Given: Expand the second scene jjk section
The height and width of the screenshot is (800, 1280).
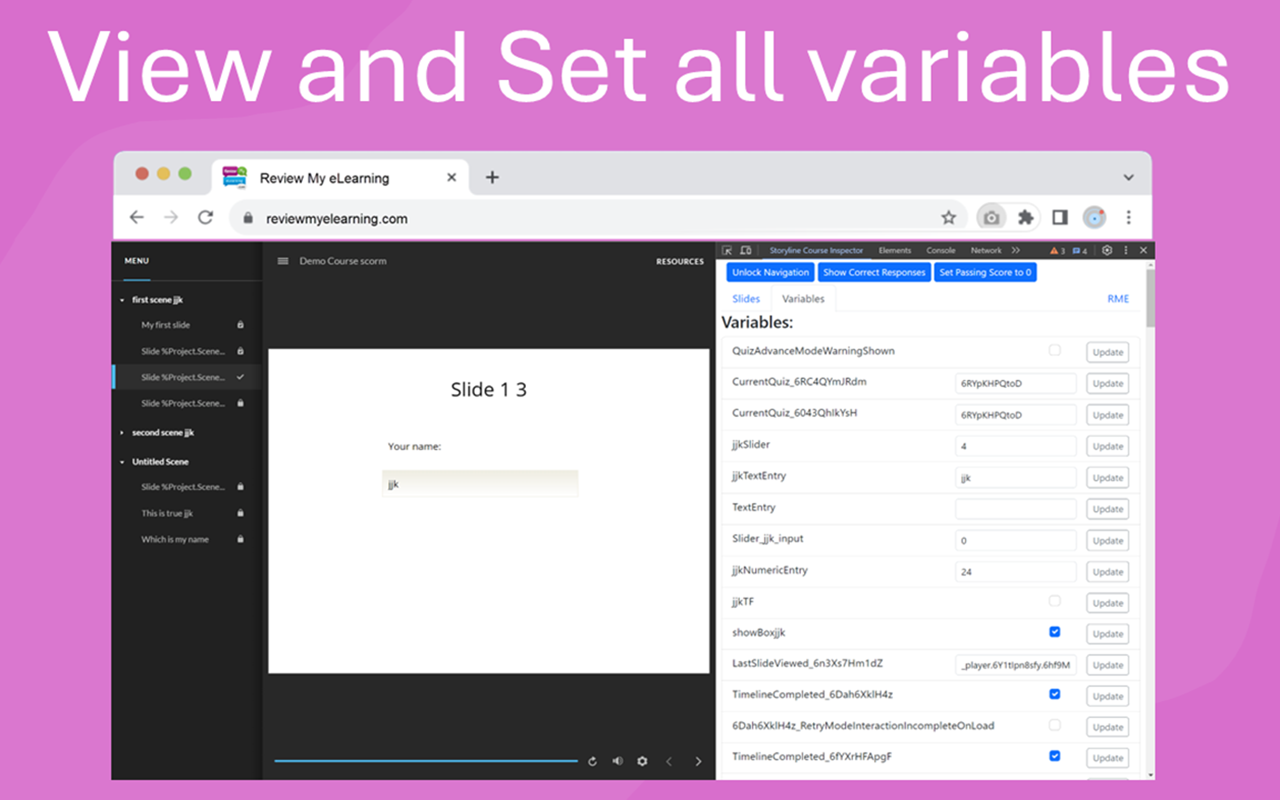Looking at the screenshot, I should pos(122,433).
